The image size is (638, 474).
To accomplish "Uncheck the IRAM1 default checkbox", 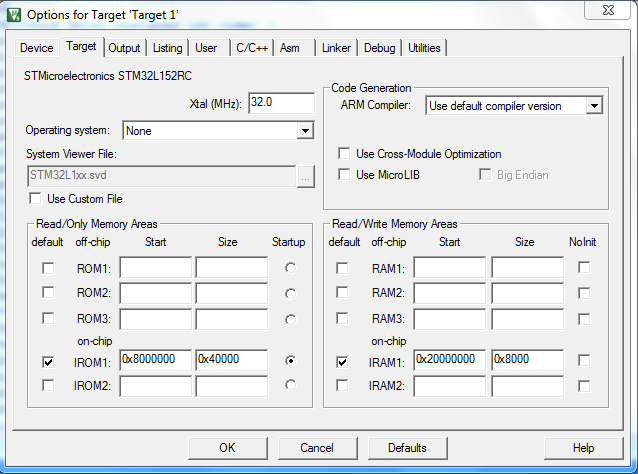I will click(342, 362).
